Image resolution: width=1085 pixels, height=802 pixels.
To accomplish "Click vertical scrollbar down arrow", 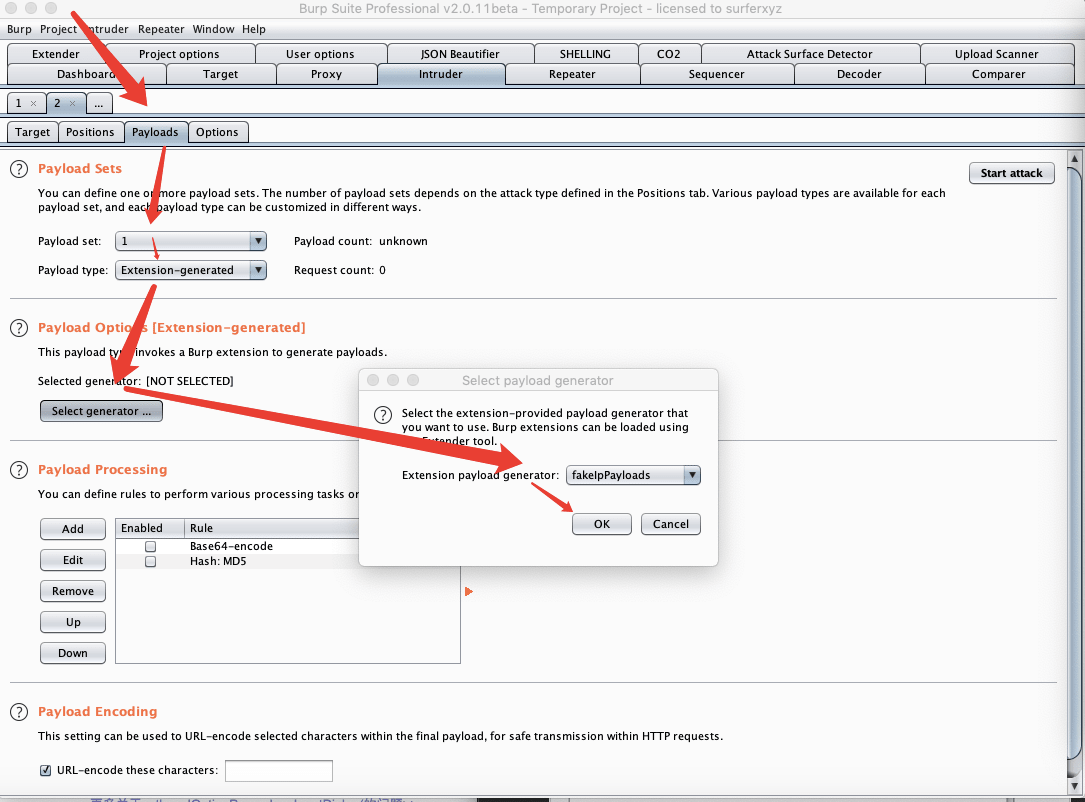I will point(1075,787).
